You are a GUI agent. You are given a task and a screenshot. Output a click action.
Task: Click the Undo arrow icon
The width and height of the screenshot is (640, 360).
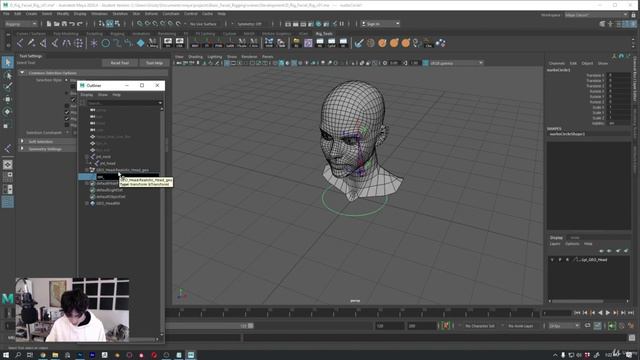72,24
